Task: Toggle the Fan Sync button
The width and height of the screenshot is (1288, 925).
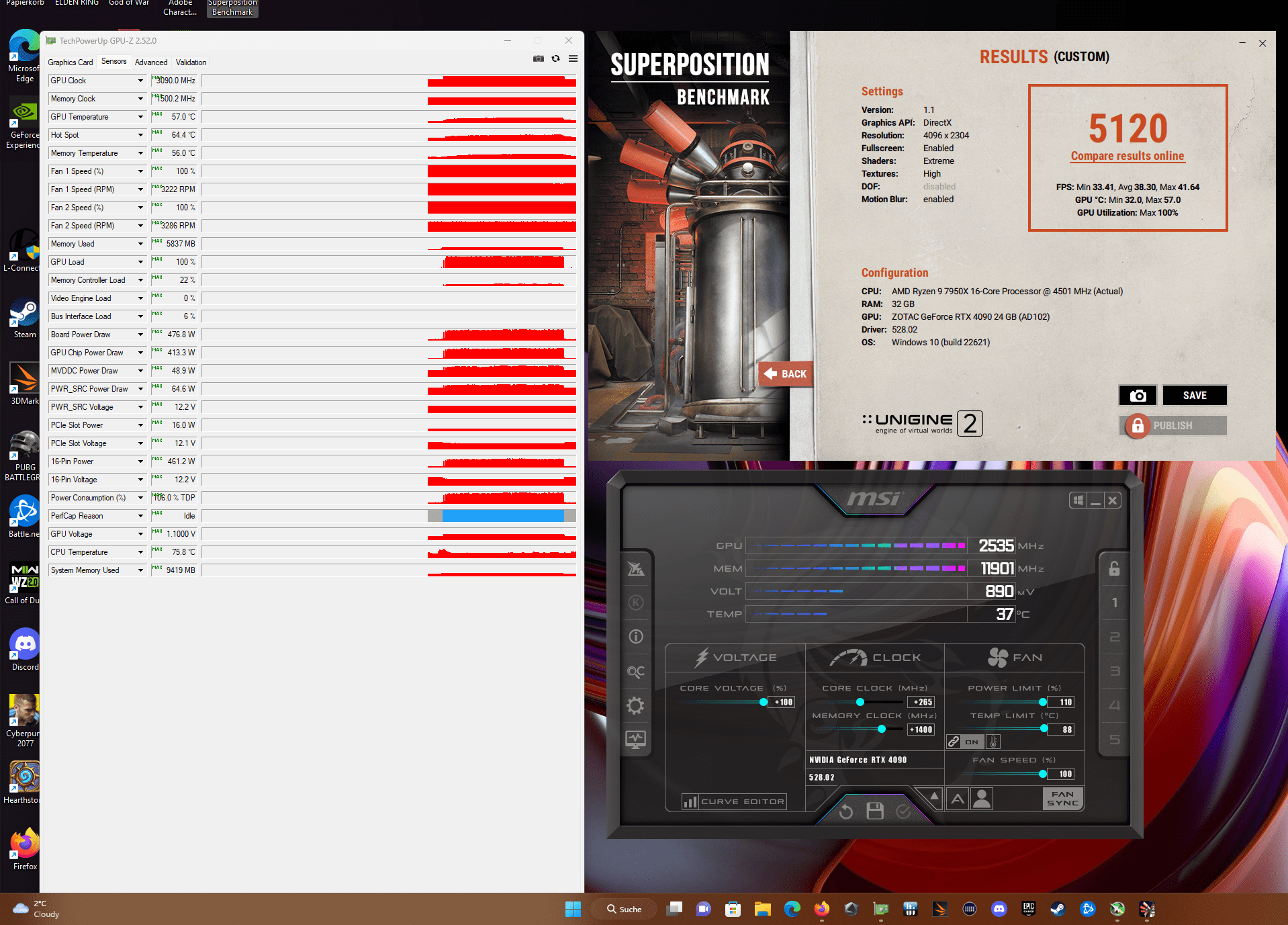Action: [x=1062, y=799]
